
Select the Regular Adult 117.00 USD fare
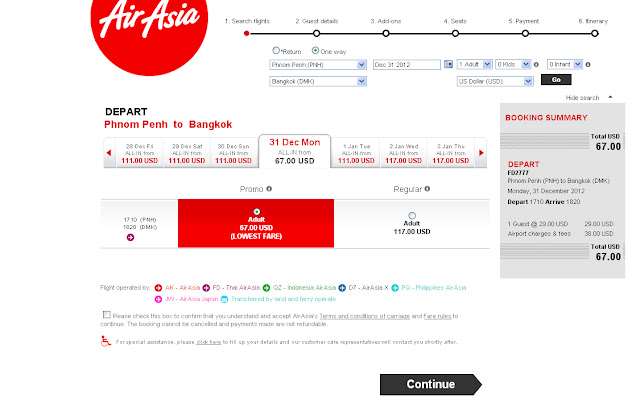coord(412,215)
